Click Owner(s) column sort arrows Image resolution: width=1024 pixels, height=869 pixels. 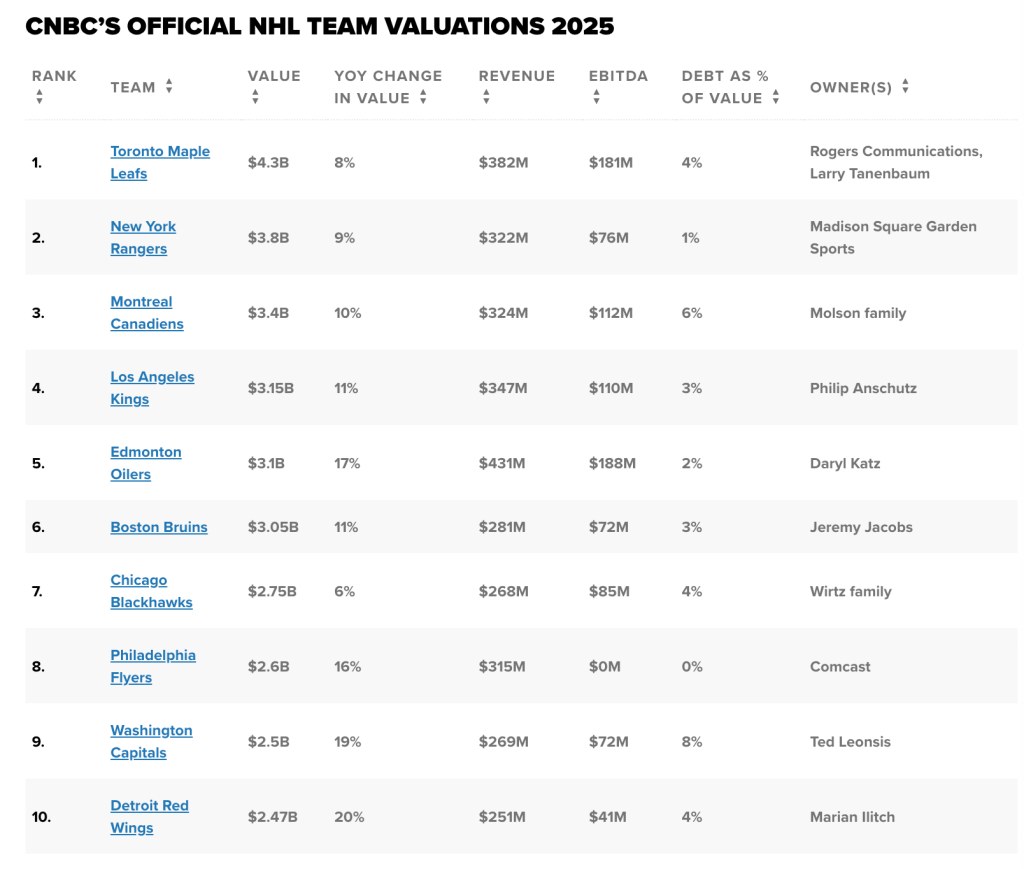pos(905,86)
